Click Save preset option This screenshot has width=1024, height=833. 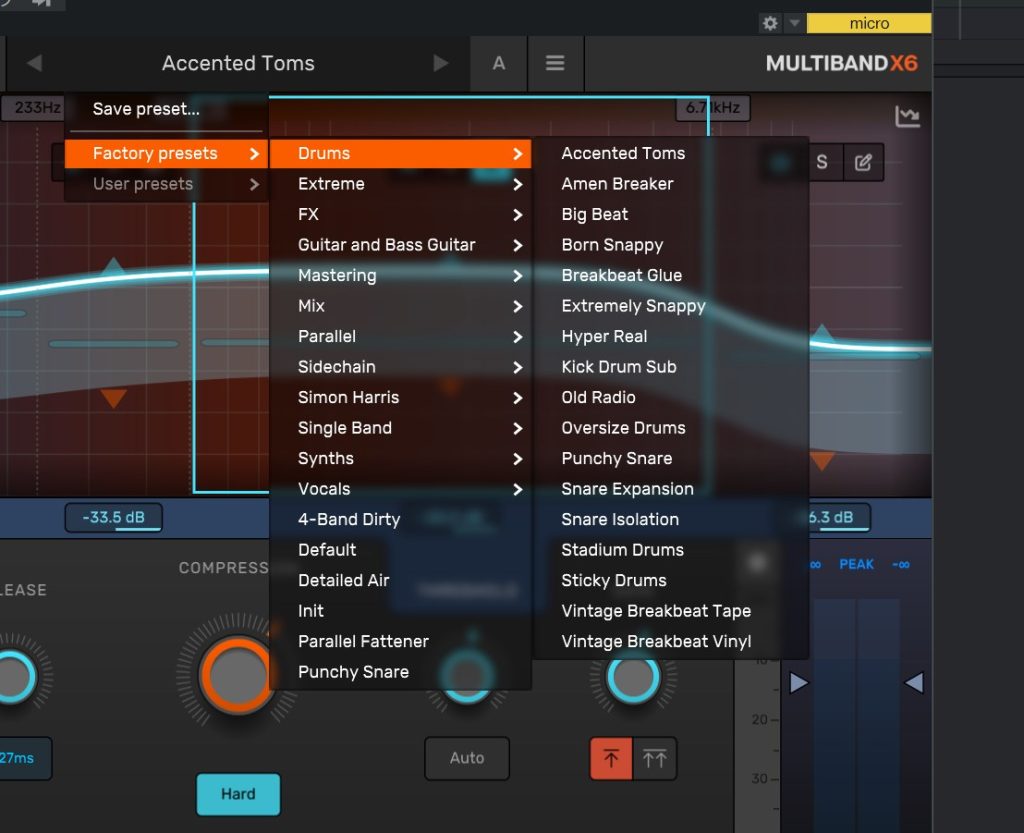pos(146,110)
